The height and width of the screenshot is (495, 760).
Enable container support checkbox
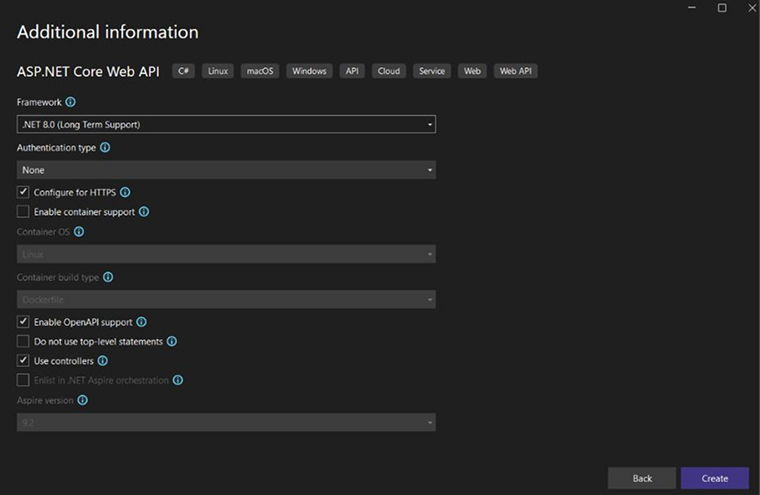pos(23,212)
